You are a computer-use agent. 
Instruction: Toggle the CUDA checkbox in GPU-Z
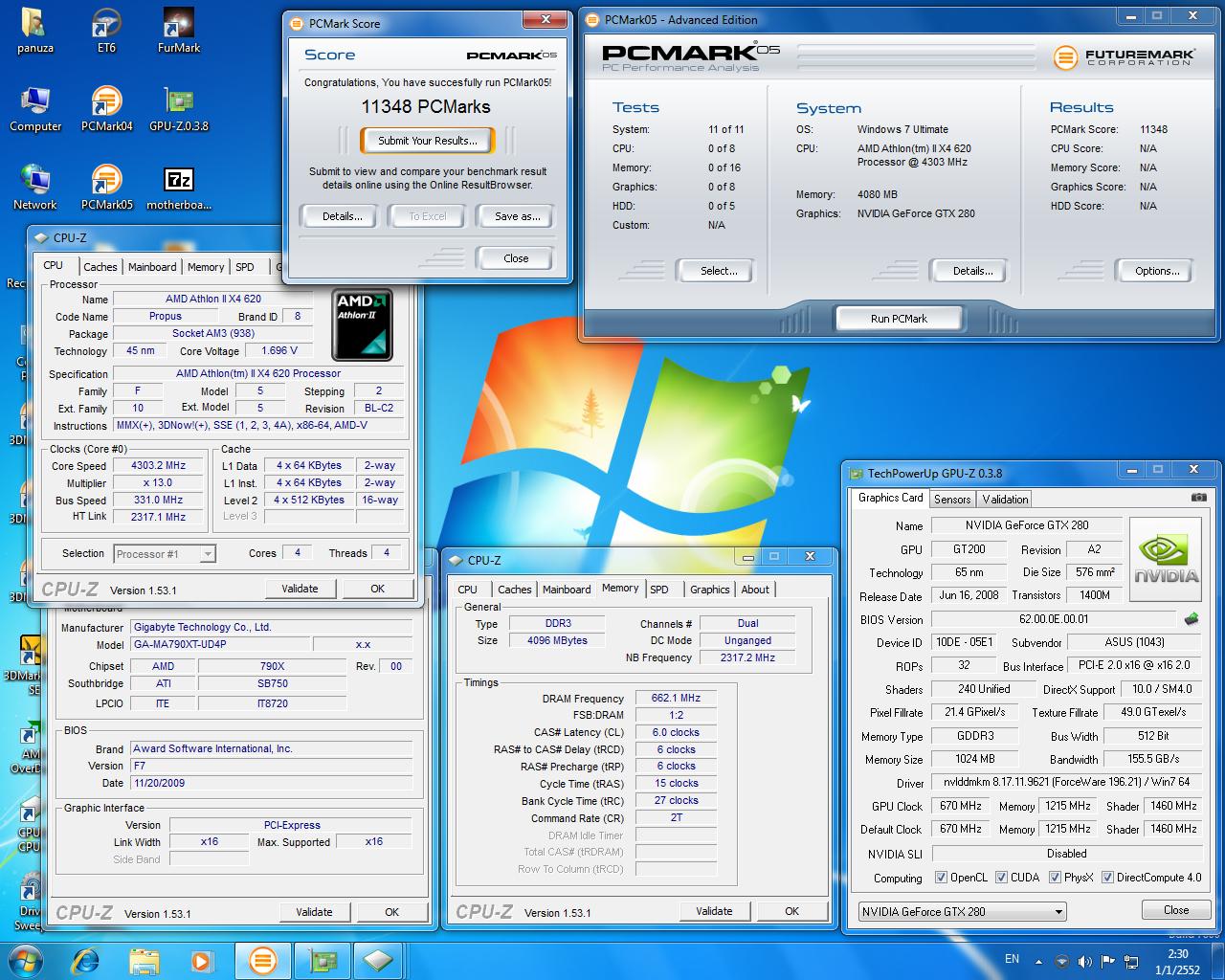[x=1001, y=878]
